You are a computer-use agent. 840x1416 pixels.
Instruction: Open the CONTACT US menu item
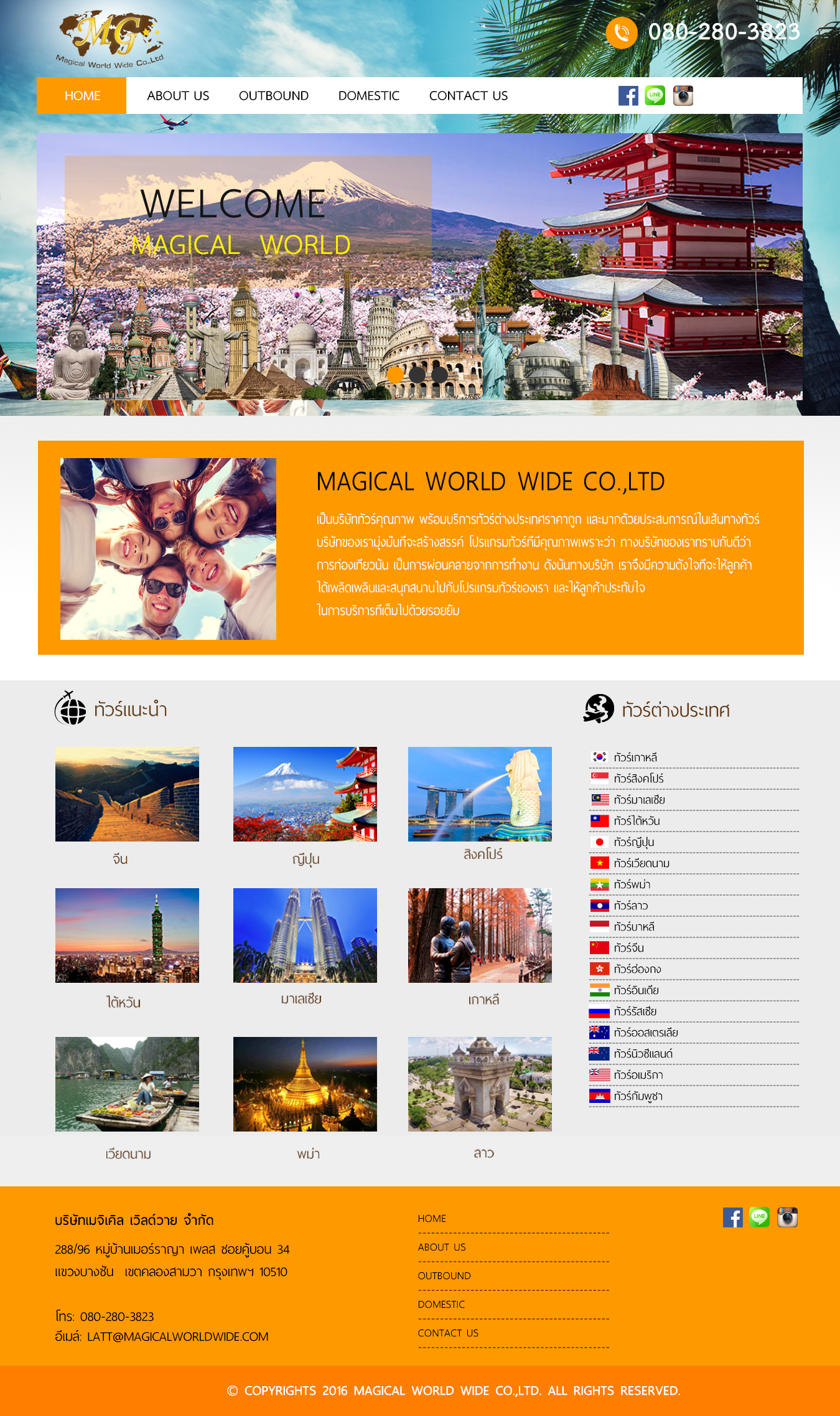click(x=469, y=96)
